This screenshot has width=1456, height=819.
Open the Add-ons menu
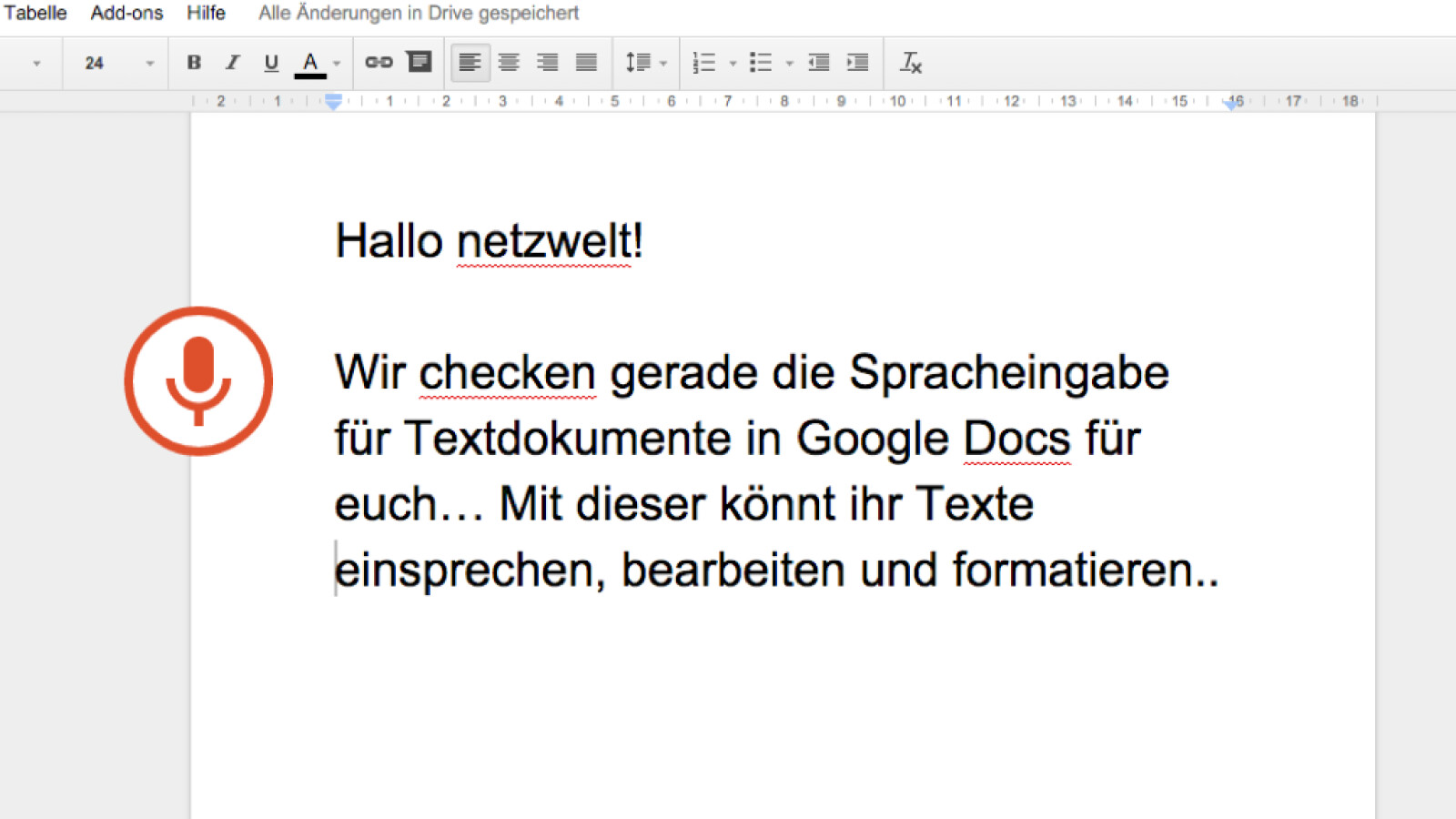(x=126, y=13)
